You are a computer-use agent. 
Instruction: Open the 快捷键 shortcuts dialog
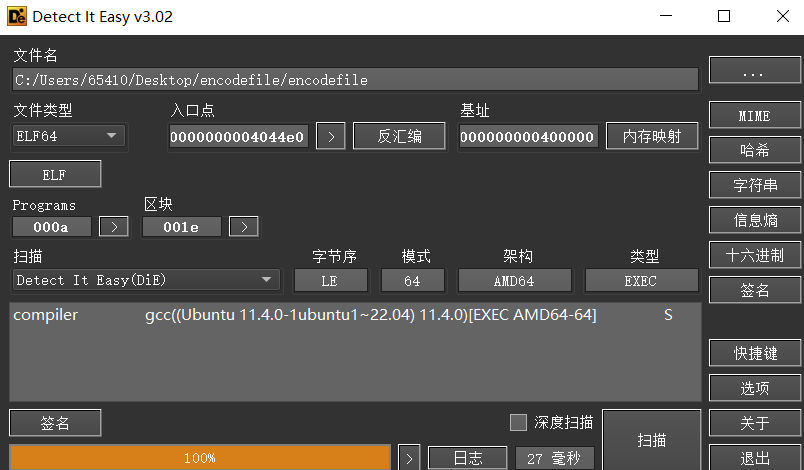[754, 353]
